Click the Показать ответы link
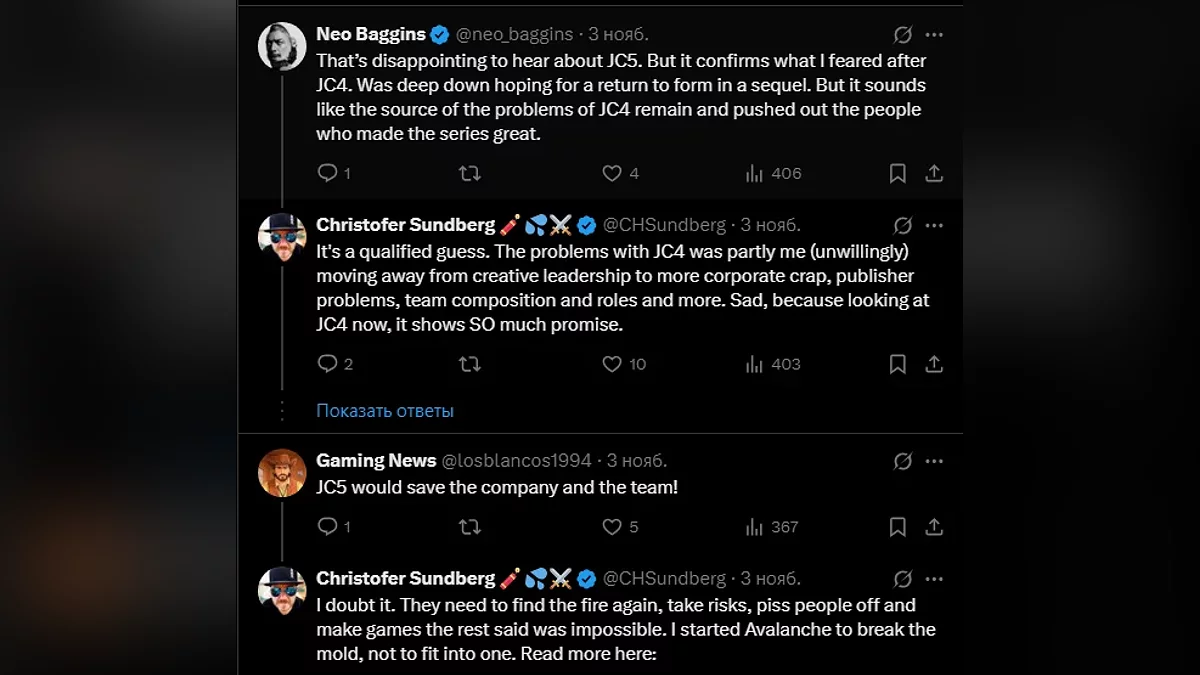The height and width of the screenshot is (675, 1200). click(x=385, y=410)
